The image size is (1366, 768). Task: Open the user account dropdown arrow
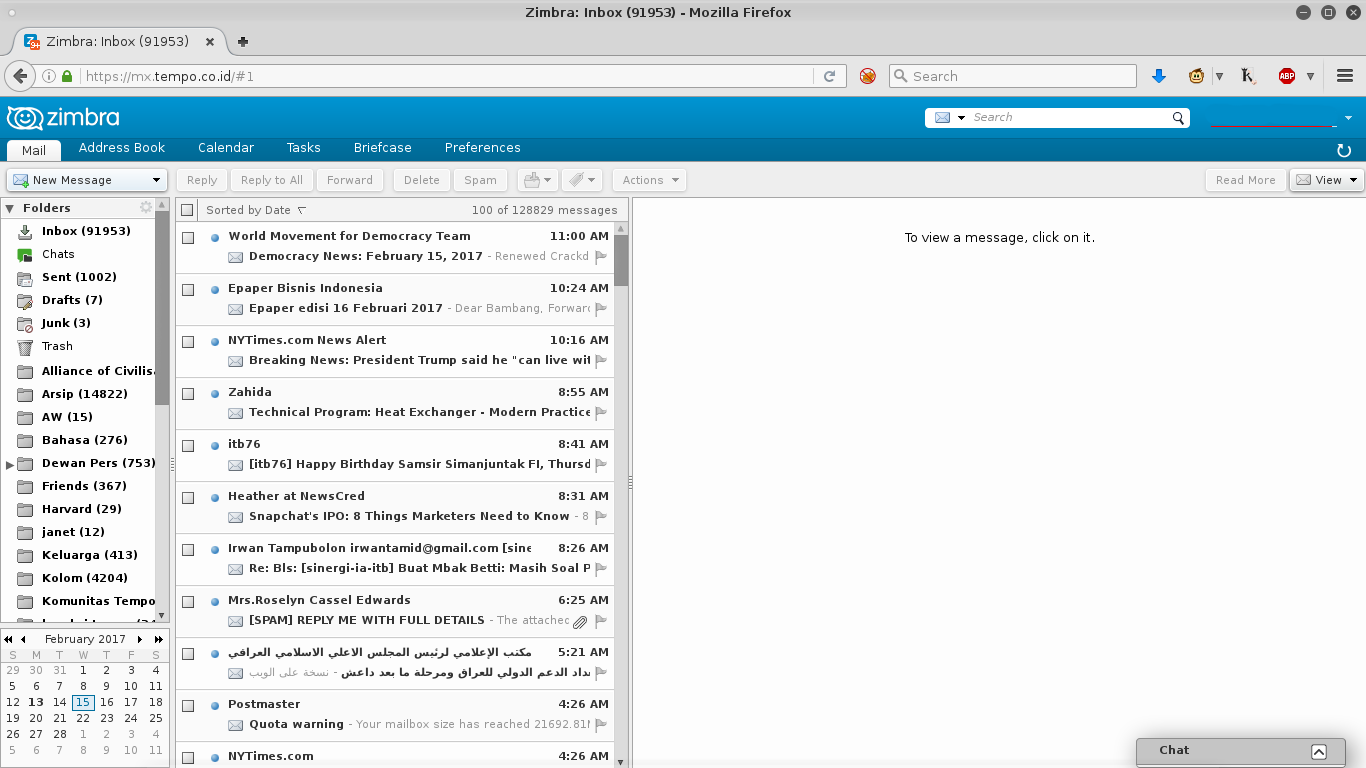(x=1348, y=118)
